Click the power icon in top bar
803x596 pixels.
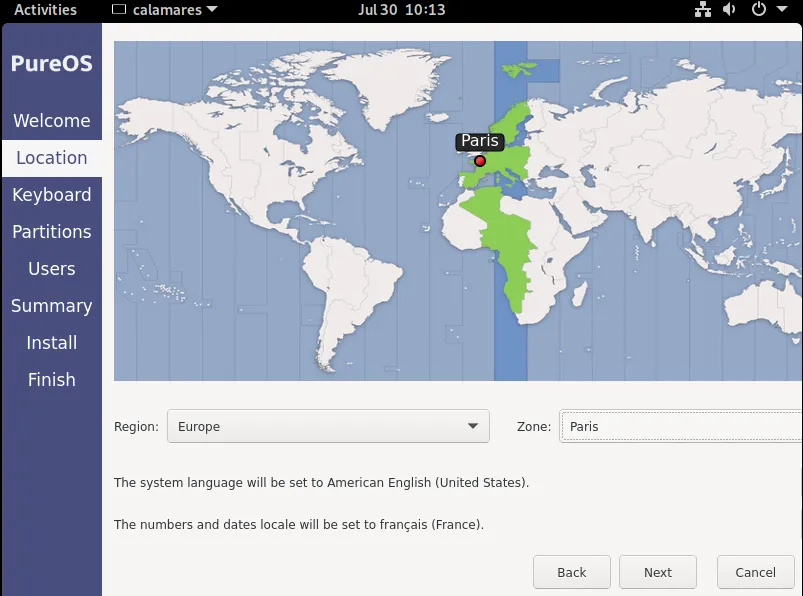[758, 10]
